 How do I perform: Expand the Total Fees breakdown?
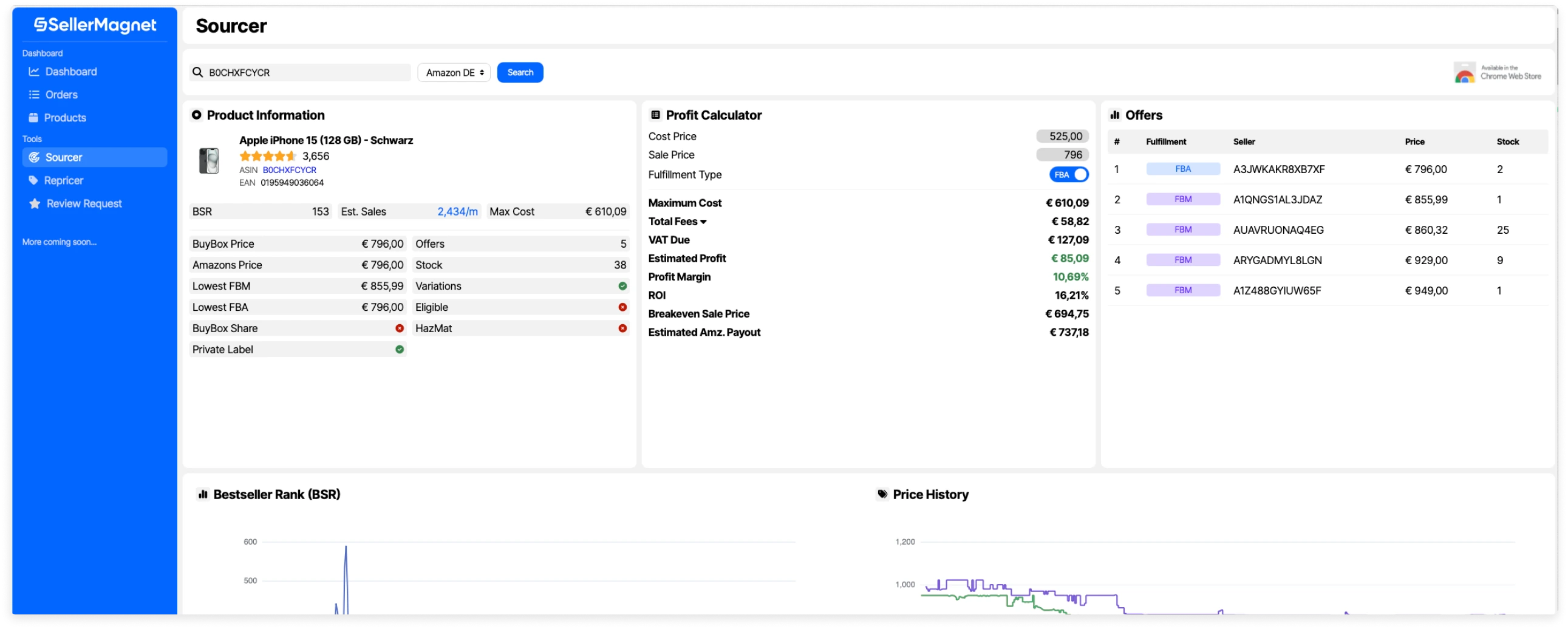[x=678, y=222]
